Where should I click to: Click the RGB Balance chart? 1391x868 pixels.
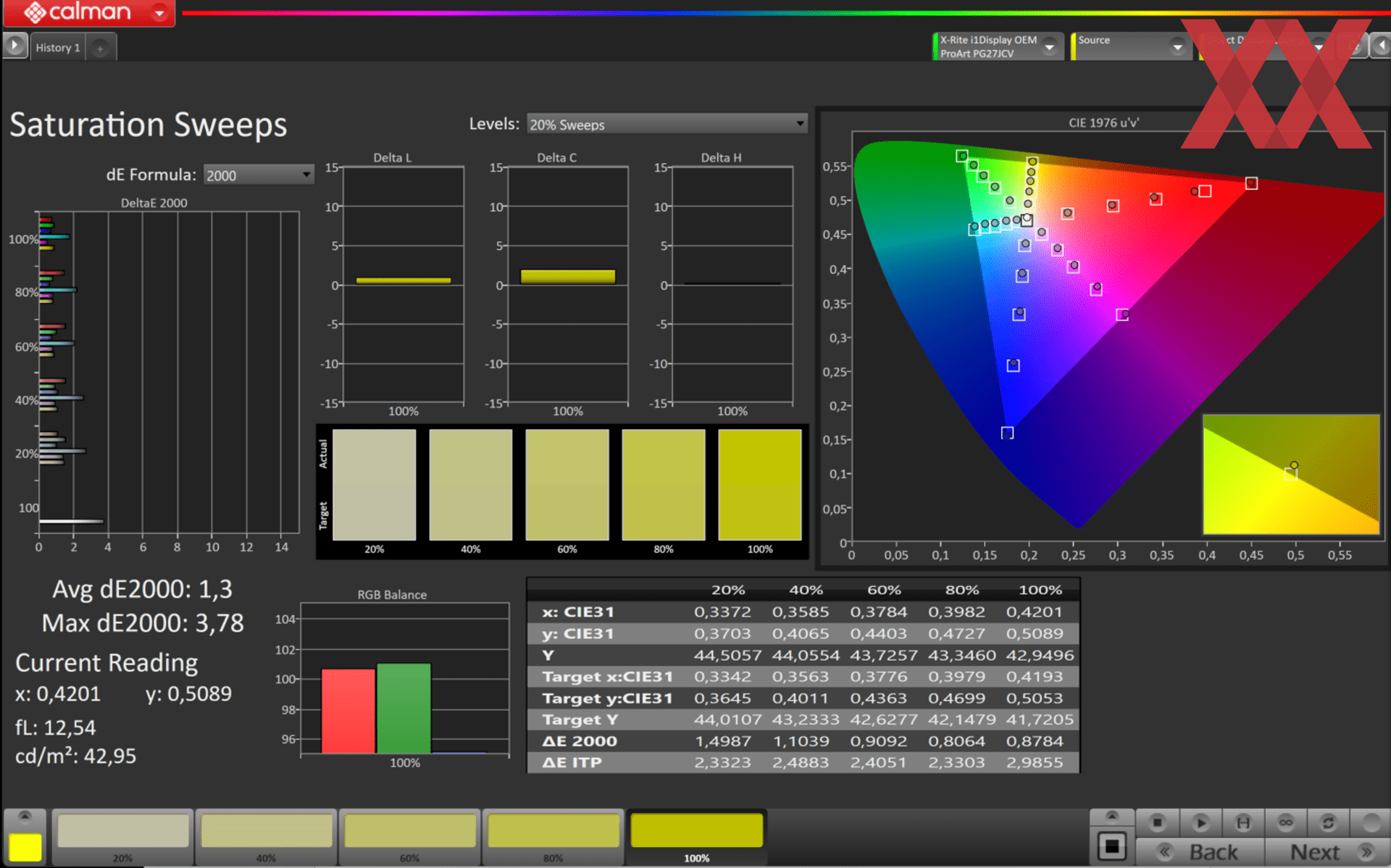pos(404,680)
